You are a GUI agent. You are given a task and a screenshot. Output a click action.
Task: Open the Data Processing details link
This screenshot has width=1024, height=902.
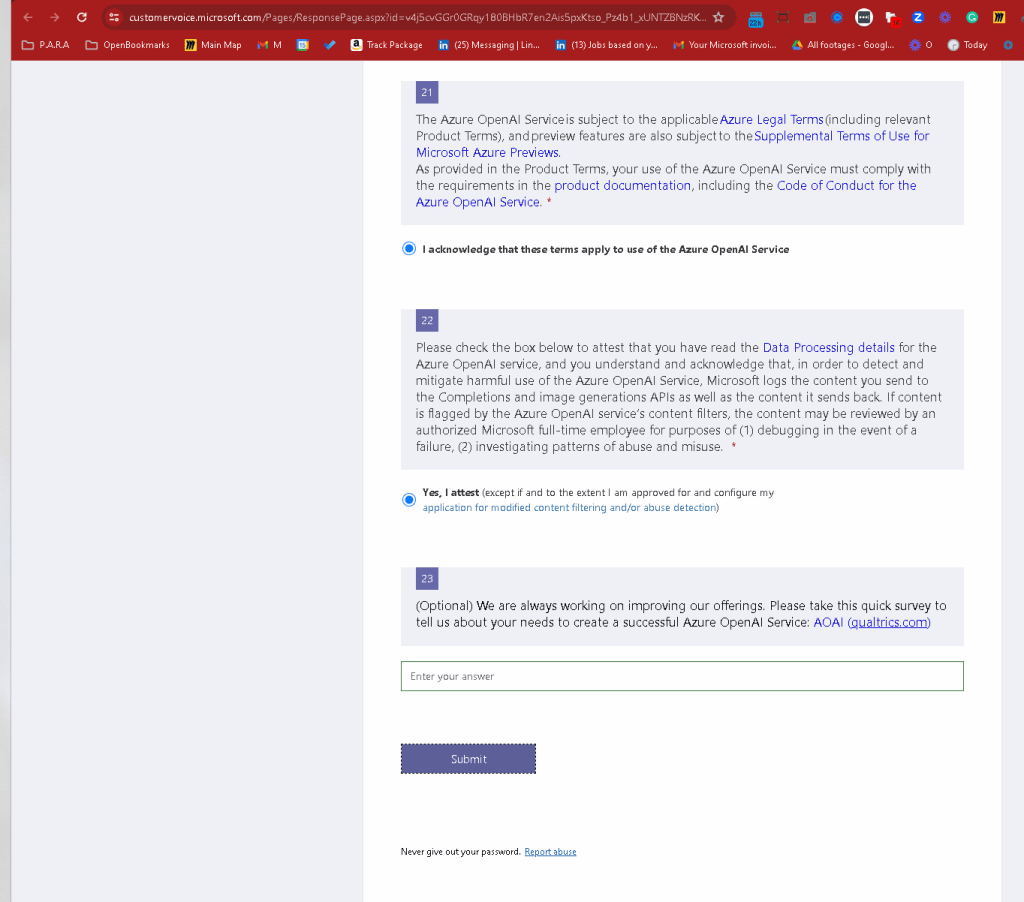tap(828, 347)
